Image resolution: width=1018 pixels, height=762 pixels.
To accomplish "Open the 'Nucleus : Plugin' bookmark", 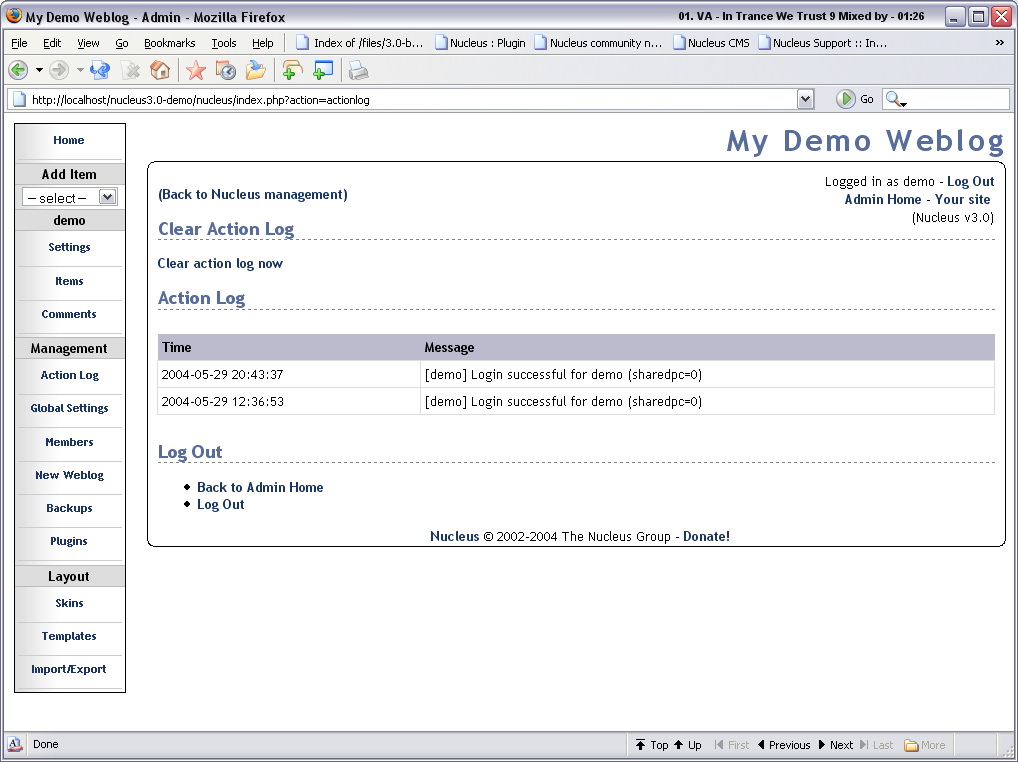I will 480,43.
